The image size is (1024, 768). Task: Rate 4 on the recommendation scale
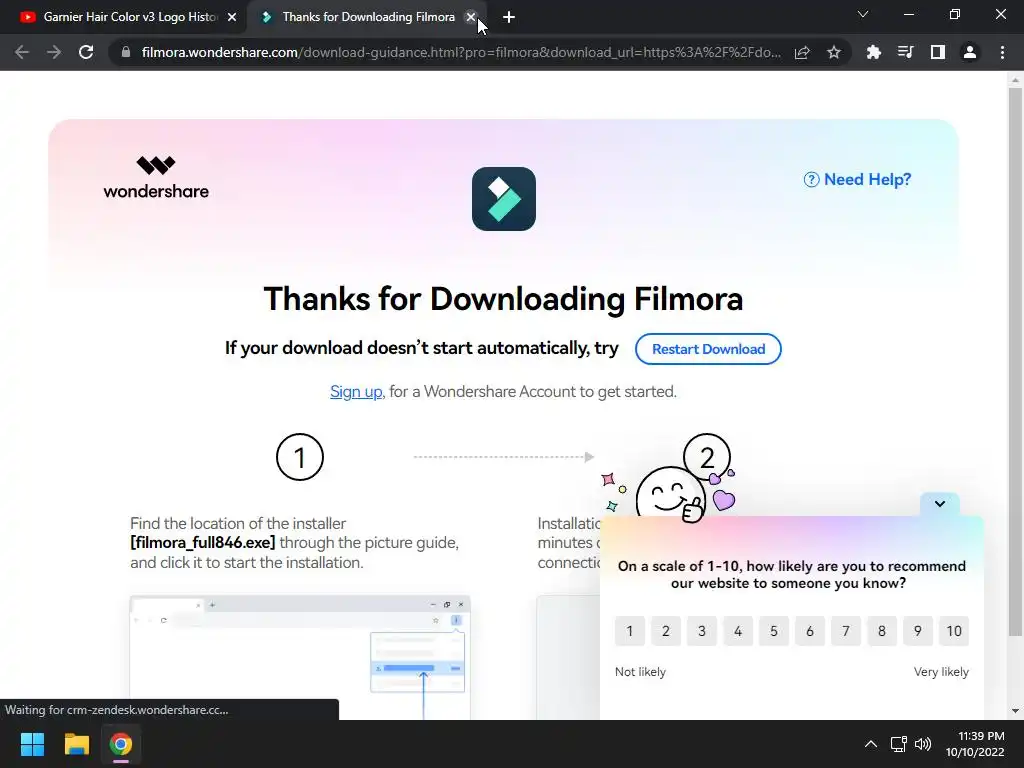point(737,631)
